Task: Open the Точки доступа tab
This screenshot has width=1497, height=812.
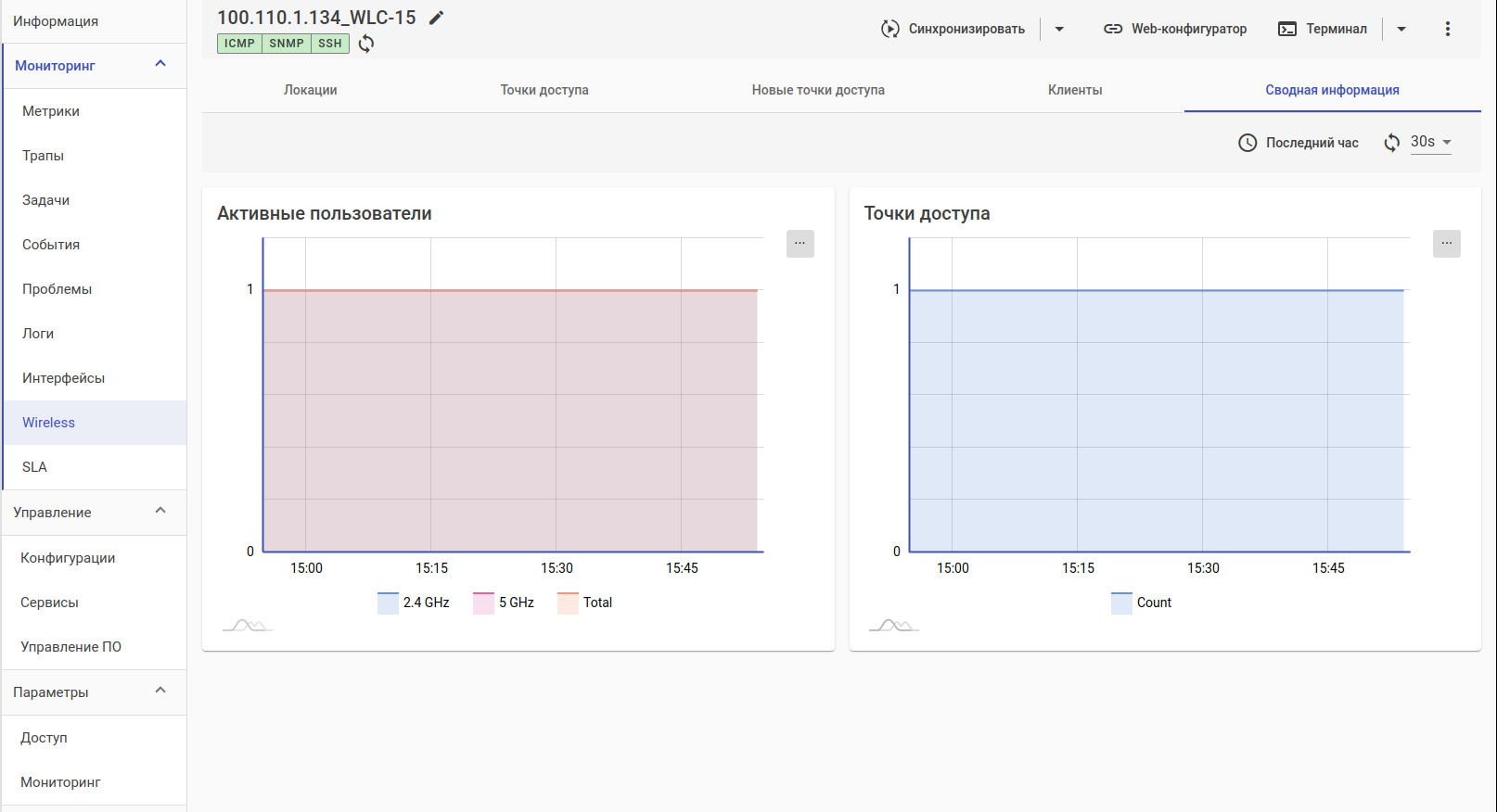Action: pos(544,90)
